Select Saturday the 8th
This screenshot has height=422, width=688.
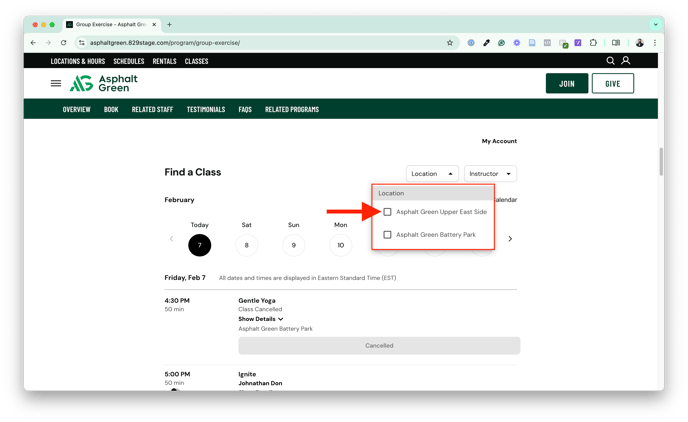pyautogui.click(x=247, y=245)
